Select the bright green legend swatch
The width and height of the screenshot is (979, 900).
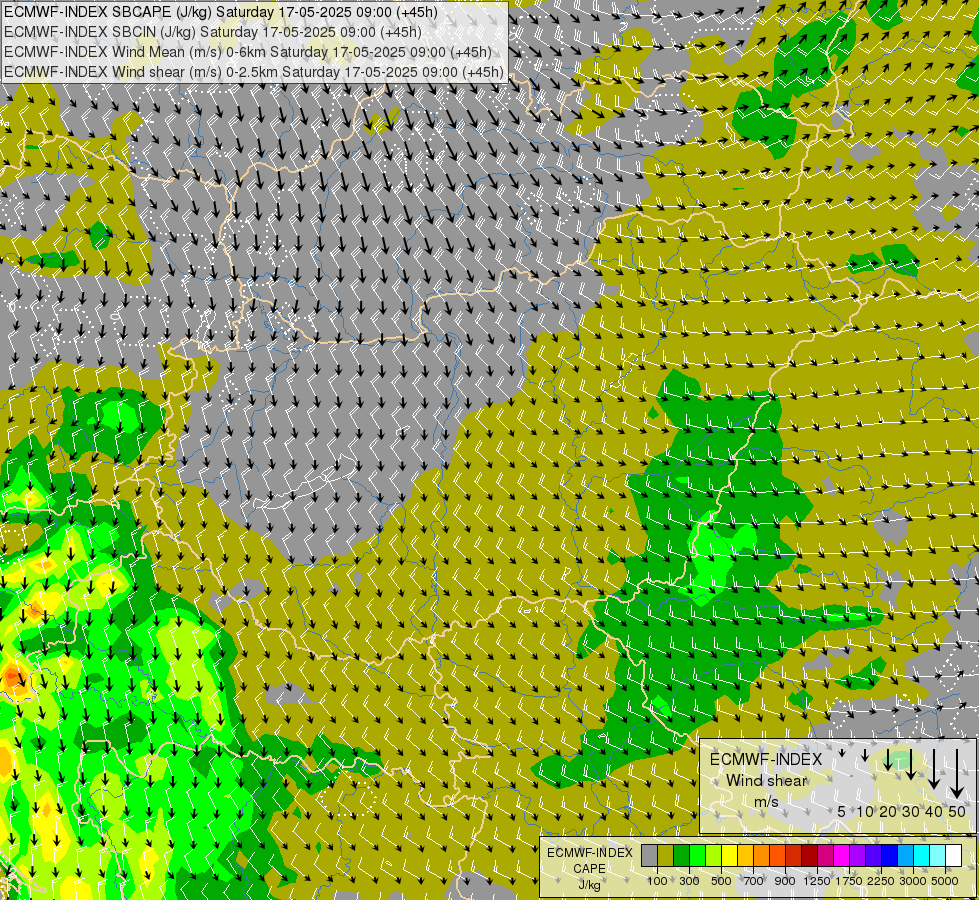tap(697, 856)
